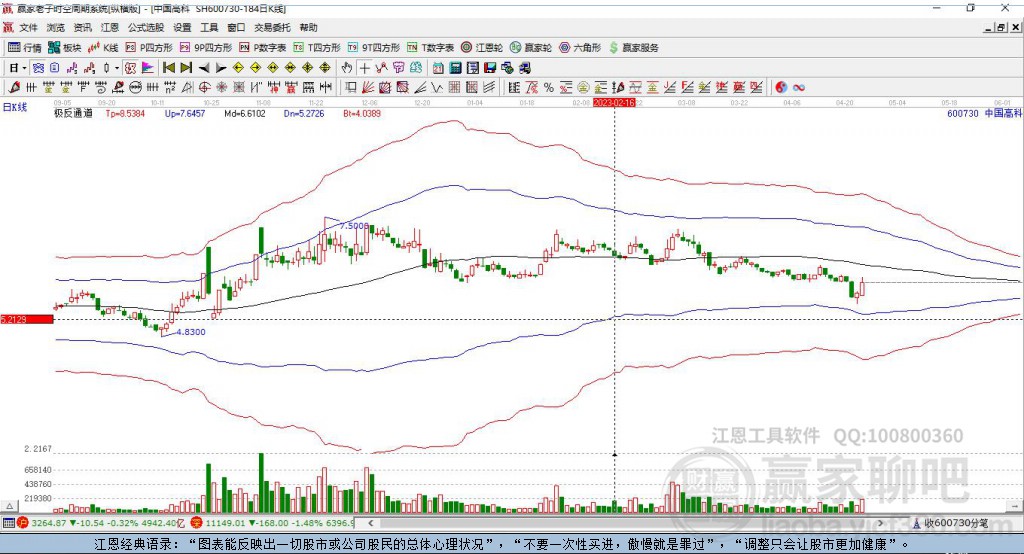The image size is (1024, 554).
Task: Click the volume panel collapse triangle
Action: click(x=9, y=506)
